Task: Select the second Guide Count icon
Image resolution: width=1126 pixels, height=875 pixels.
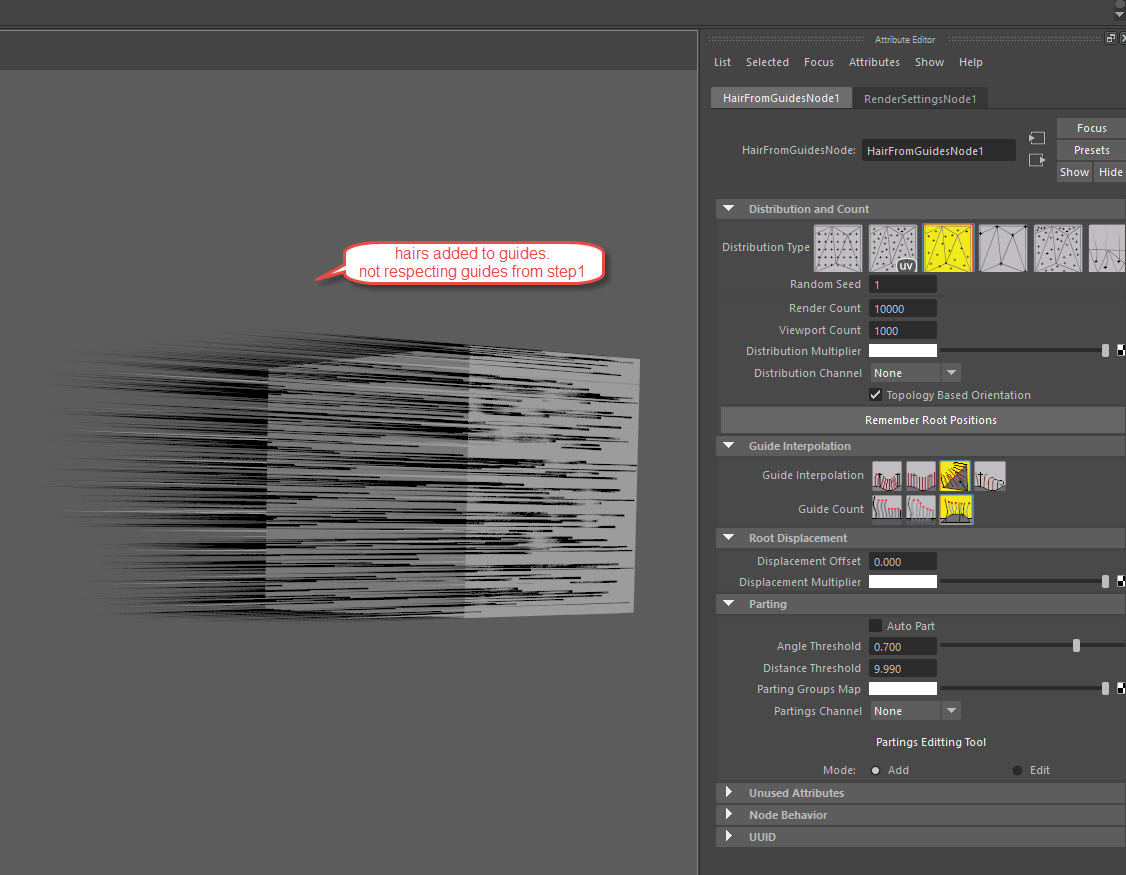Action: (921, 509)
